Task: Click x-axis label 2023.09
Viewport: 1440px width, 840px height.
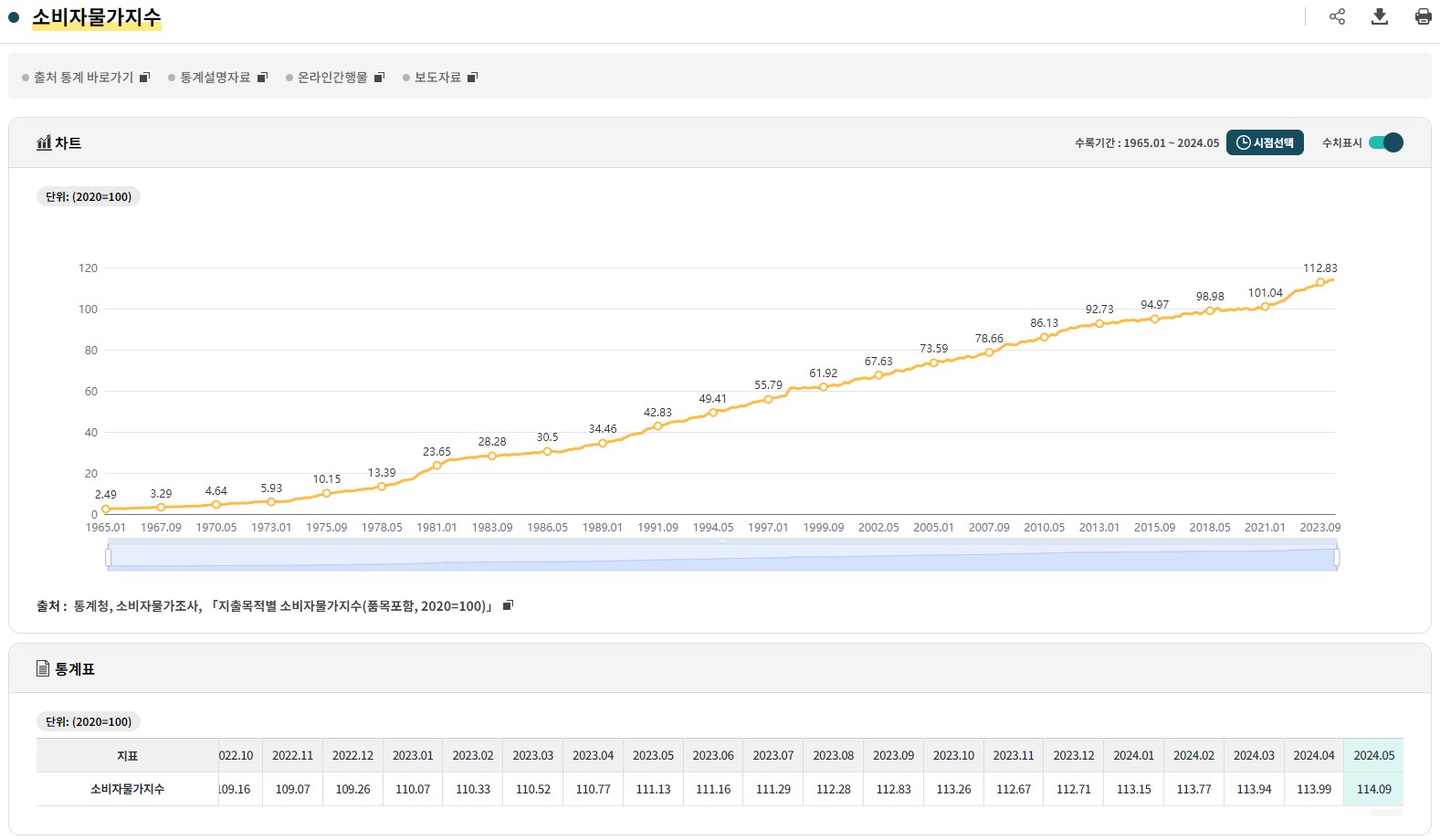Action: click(1319, 528)
